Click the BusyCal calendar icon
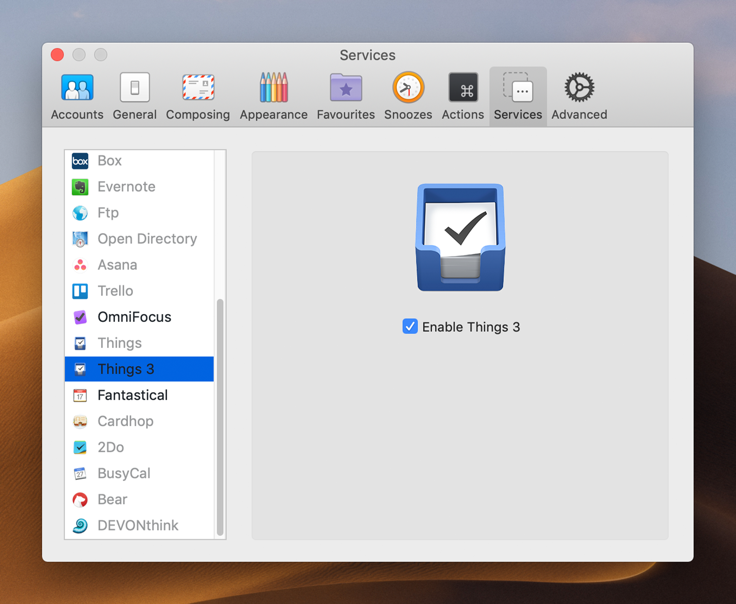This screenshot has height=604, width=736. [80, 474]
